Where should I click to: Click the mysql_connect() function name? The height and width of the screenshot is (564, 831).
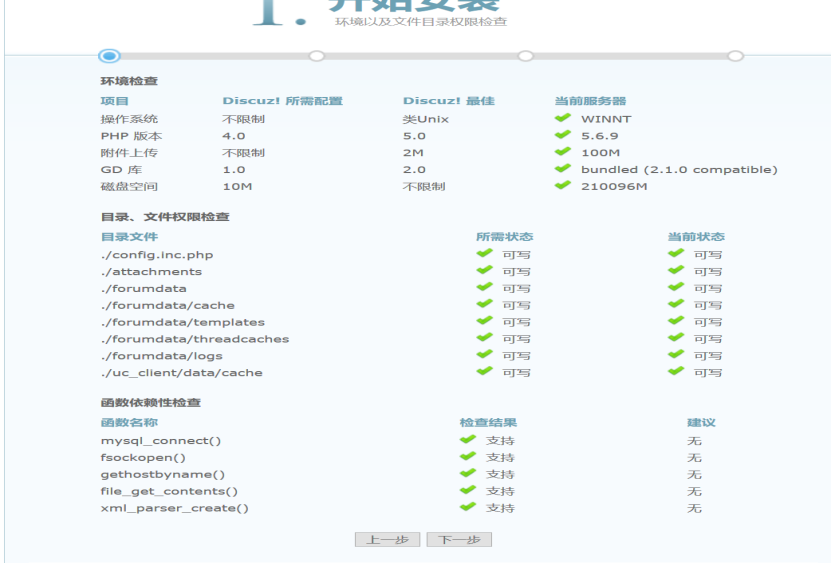point(161,441)
